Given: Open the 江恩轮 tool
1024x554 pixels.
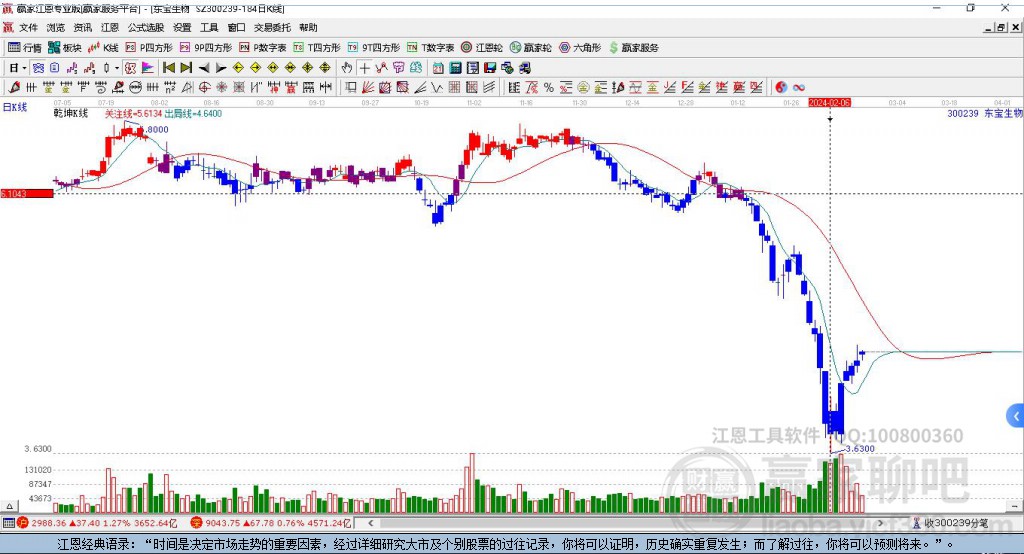Looking at the screenshot, I should pyautogui.click(x=482, y=48).
